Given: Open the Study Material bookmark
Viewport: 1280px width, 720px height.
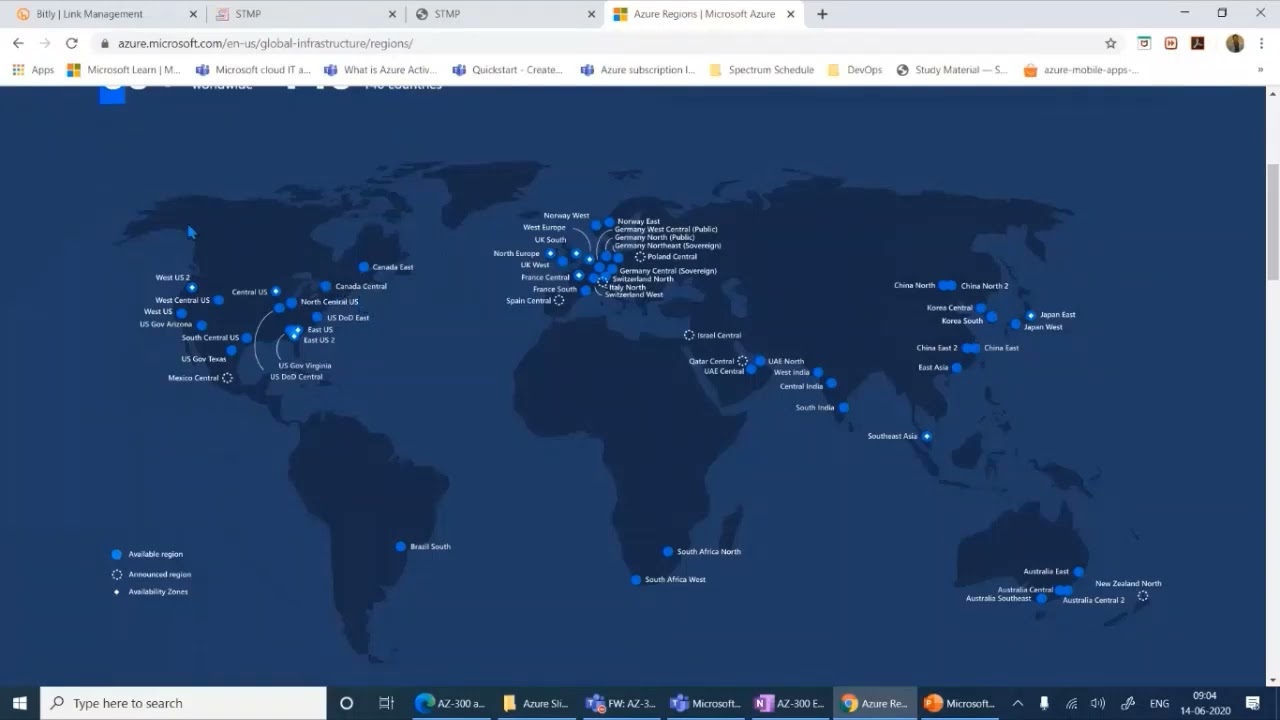Looking at the screenshot, I should pyautogui.click(x=952, y=70).
